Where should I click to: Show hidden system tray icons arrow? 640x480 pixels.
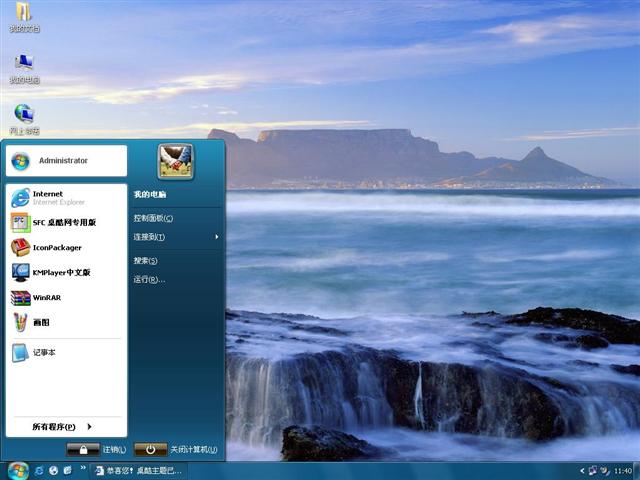point(583,470)
